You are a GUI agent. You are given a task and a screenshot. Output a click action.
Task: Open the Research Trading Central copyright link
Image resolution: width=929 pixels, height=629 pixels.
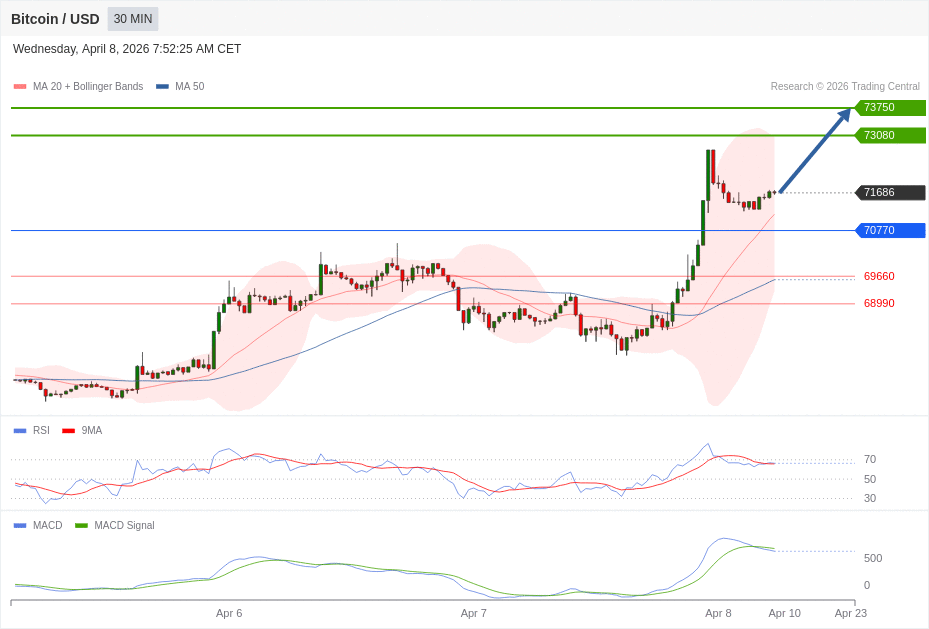click(x=845, y=87)
